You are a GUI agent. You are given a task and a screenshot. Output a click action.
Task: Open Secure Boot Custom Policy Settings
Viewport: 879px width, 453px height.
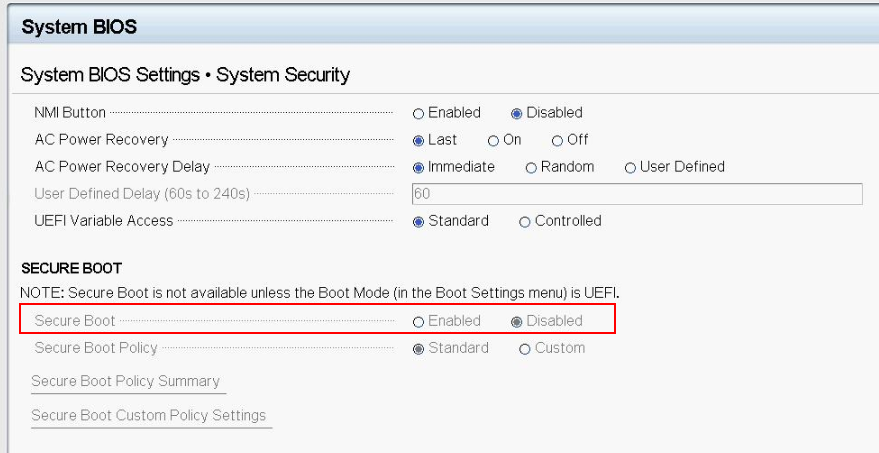pos(148,415)
